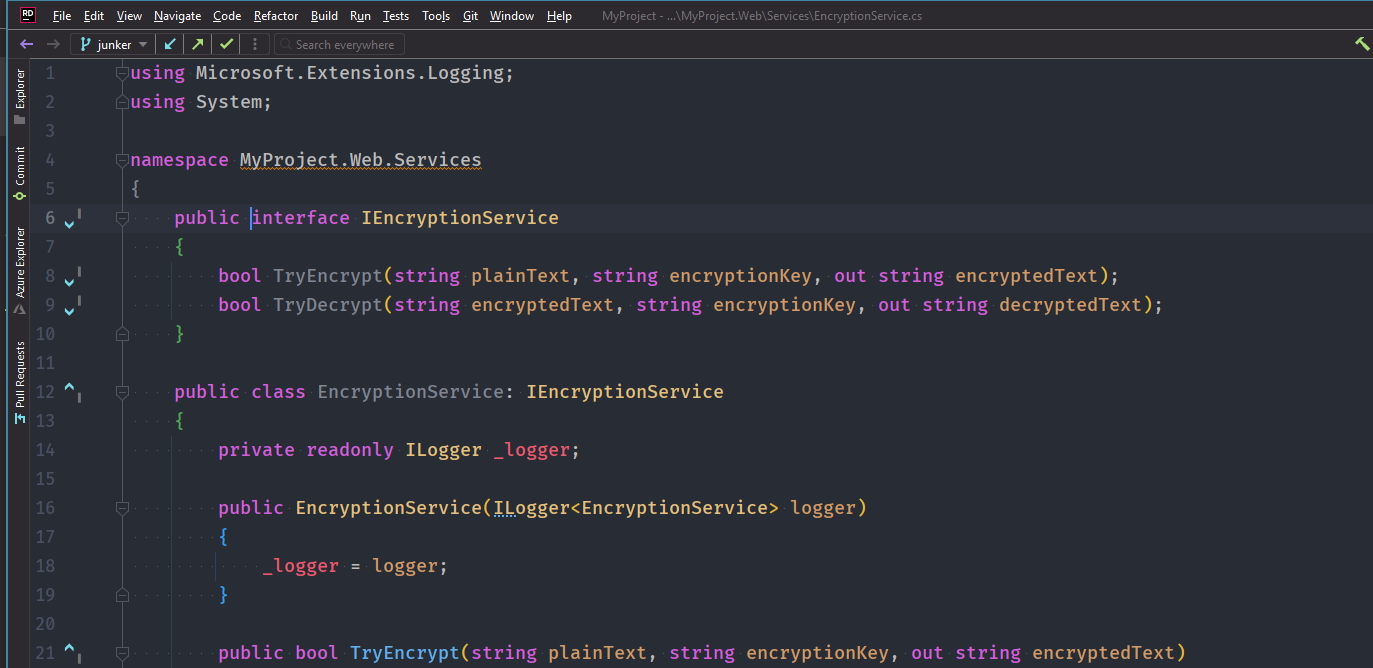Click the System using directive on line 2
Image resolution: width=1373 pixels, height=668 pixels.
[x=228, y=102]
